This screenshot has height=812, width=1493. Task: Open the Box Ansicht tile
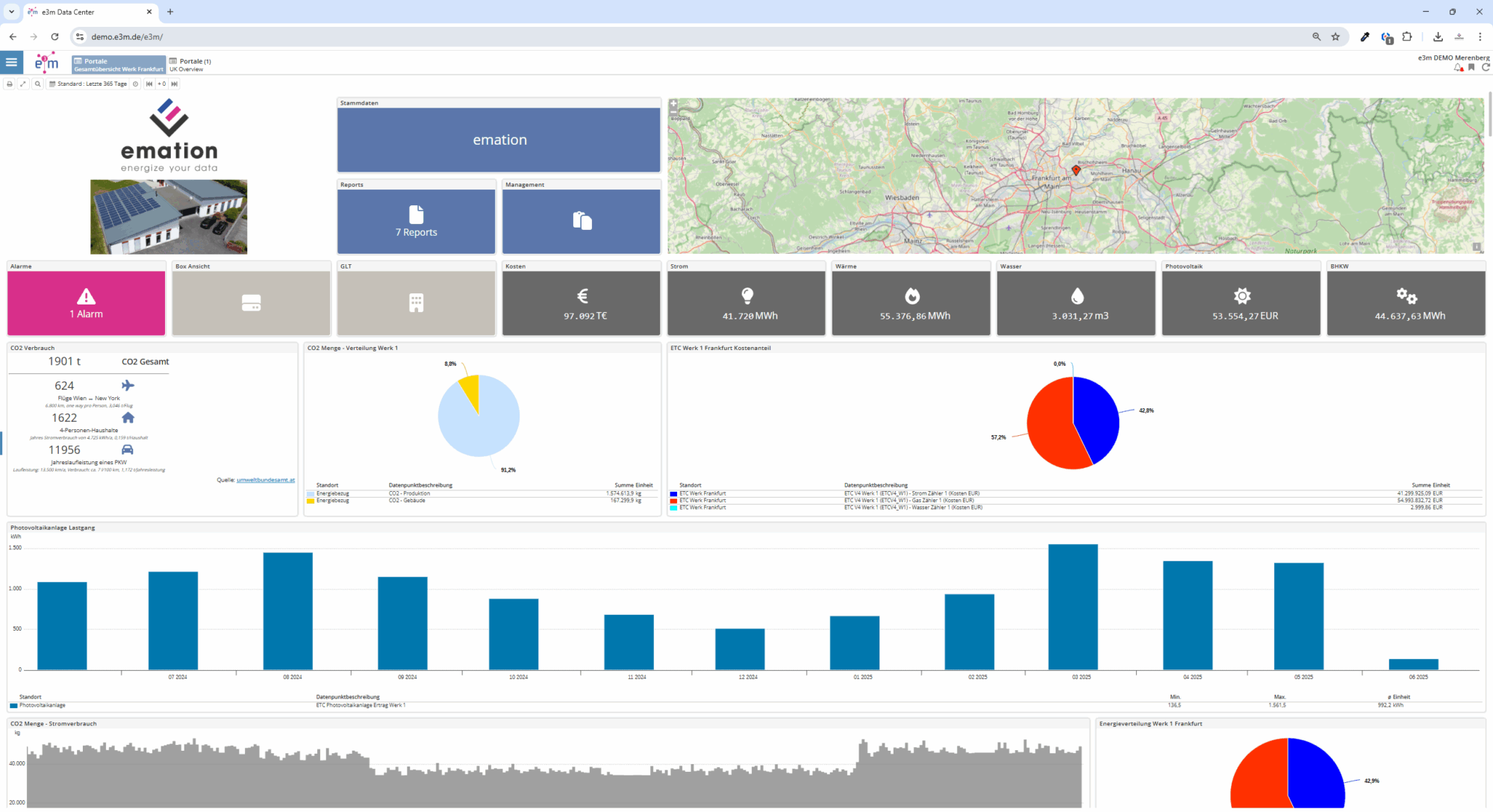(251, 303)
